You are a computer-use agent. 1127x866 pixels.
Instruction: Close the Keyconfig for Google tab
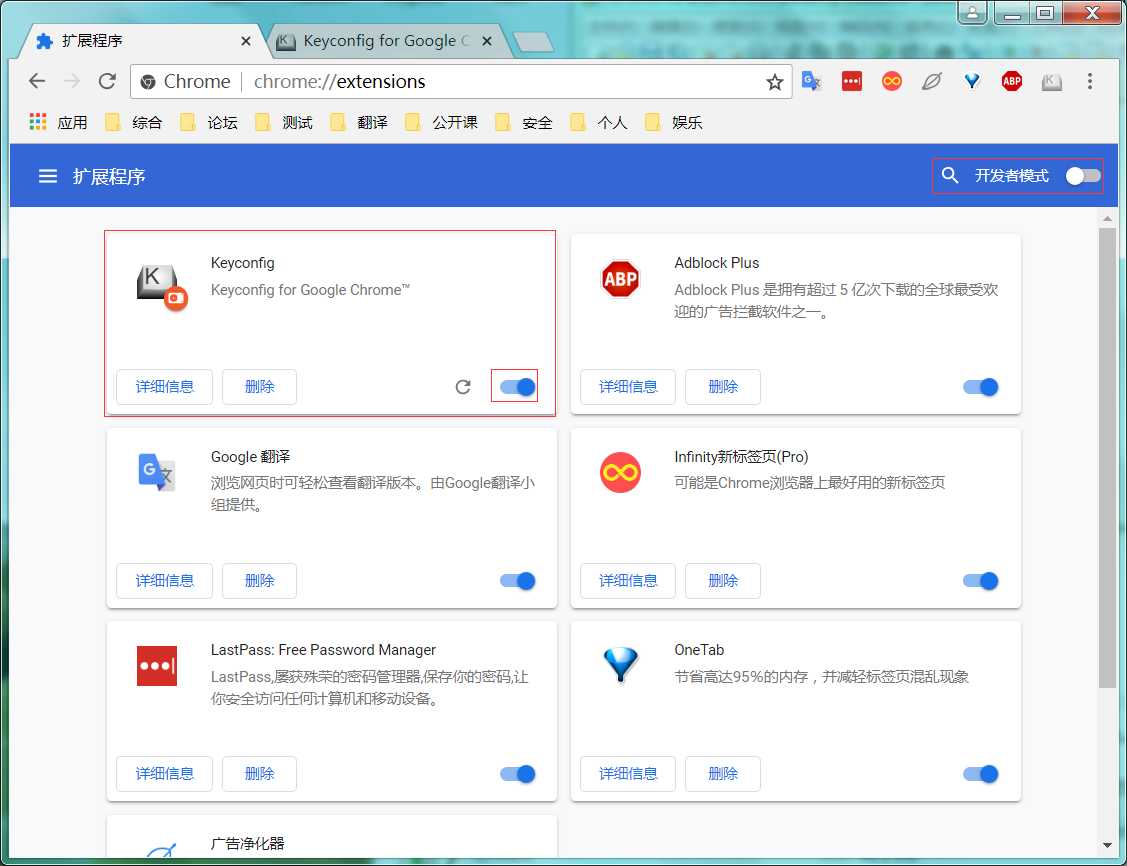pyautogui.click(x=487, y=41)
